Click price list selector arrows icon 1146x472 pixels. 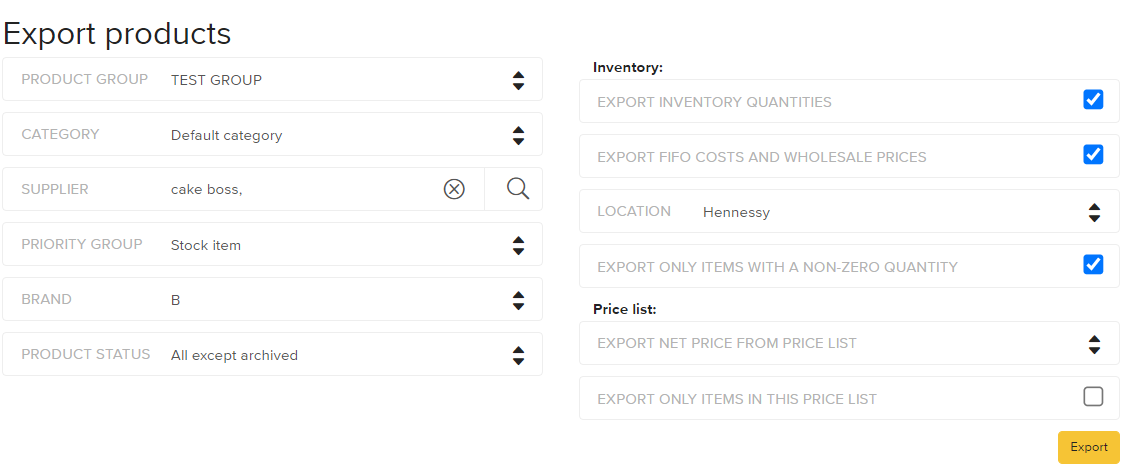[1094, 344]
